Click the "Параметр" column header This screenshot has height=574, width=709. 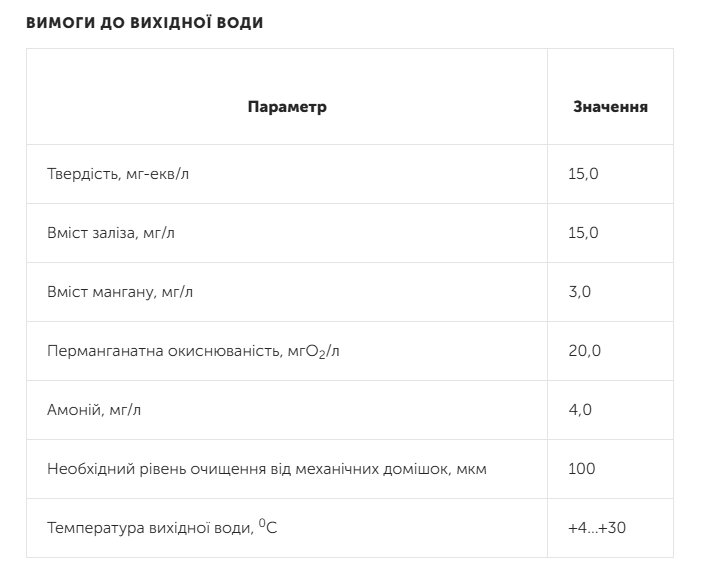pyautogui.click(x=287, y=107)
